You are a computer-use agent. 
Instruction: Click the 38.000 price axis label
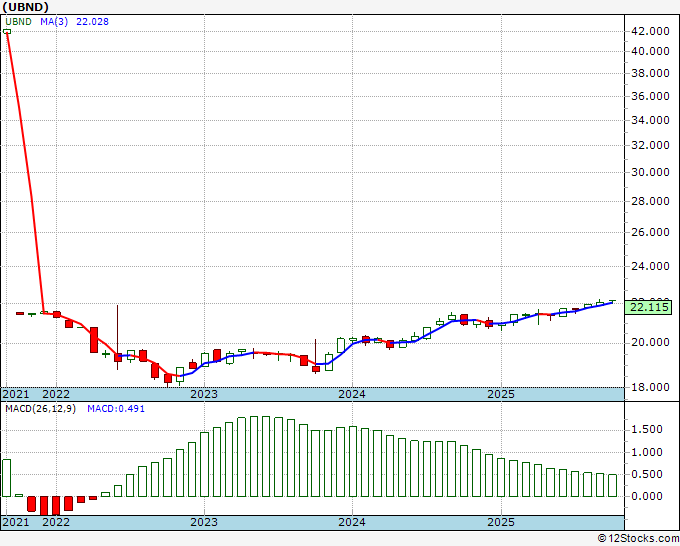(650, 73)
